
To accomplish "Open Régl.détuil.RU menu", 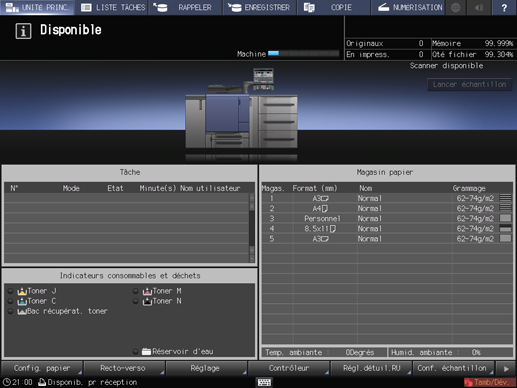I will tap(371, 368).
